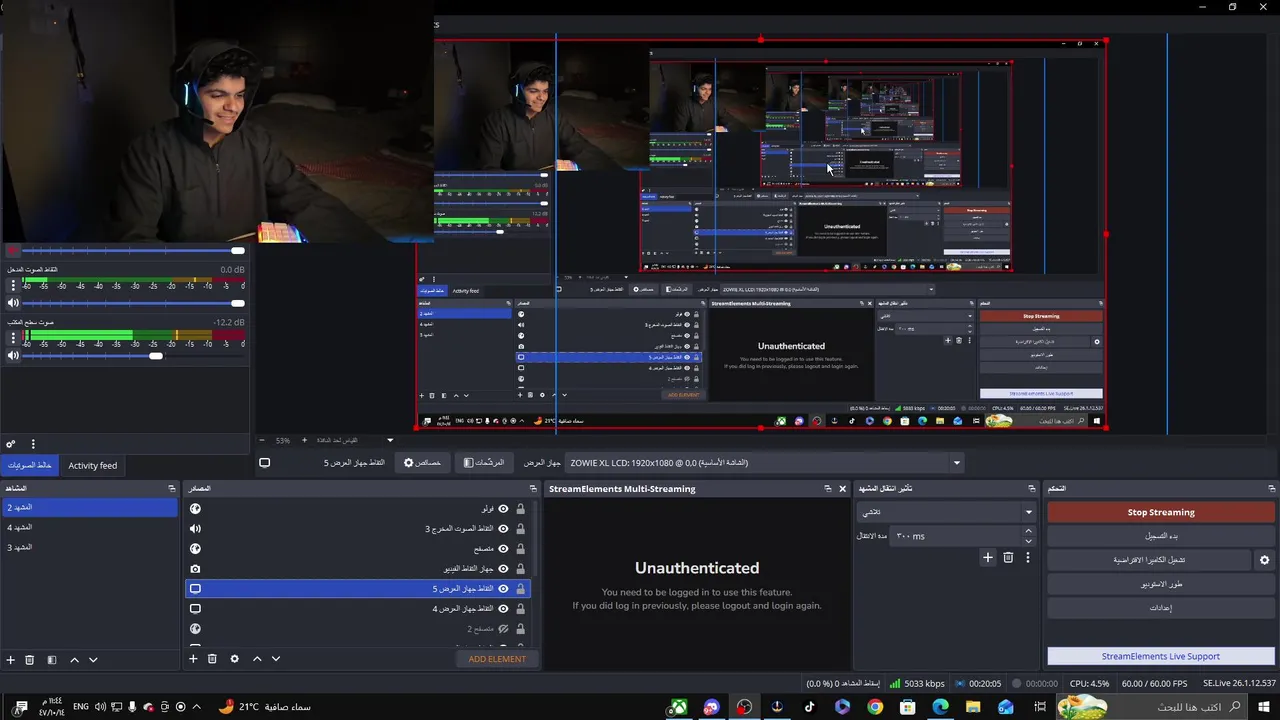Mute the input audio capture speaker icon
This screenshot has width=1280, height=720.
(13, 303)
